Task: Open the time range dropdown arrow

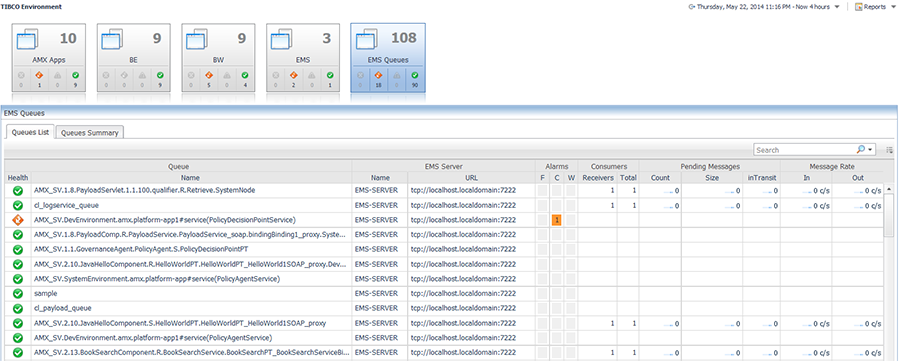Action: coord(837,7)
